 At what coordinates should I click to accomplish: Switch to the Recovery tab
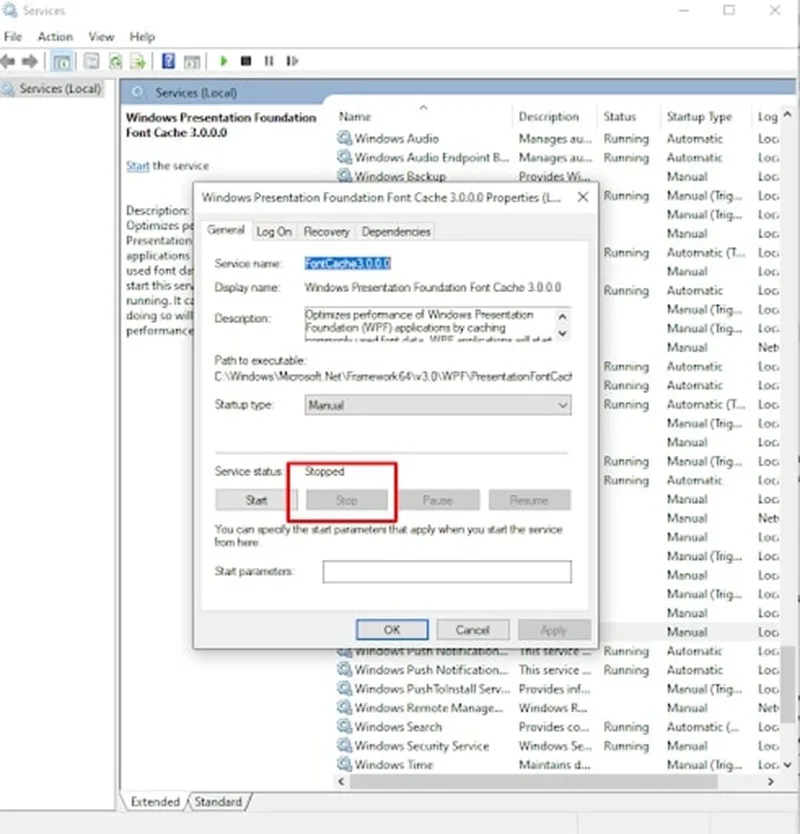coord(327,232)
